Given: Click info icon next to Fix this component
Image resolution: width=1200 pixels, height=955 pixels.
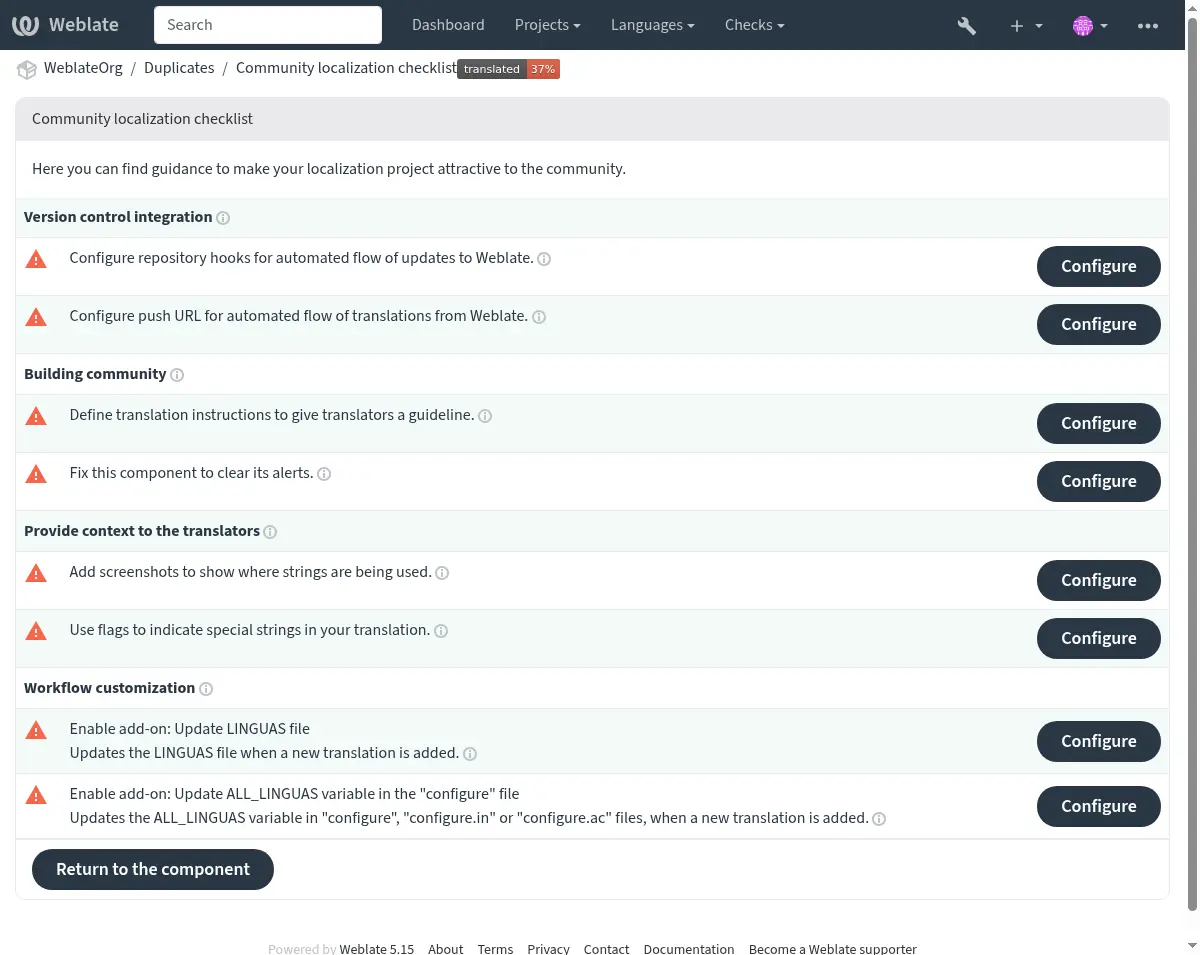Looking at the screenshot, I should click(324, 474).
